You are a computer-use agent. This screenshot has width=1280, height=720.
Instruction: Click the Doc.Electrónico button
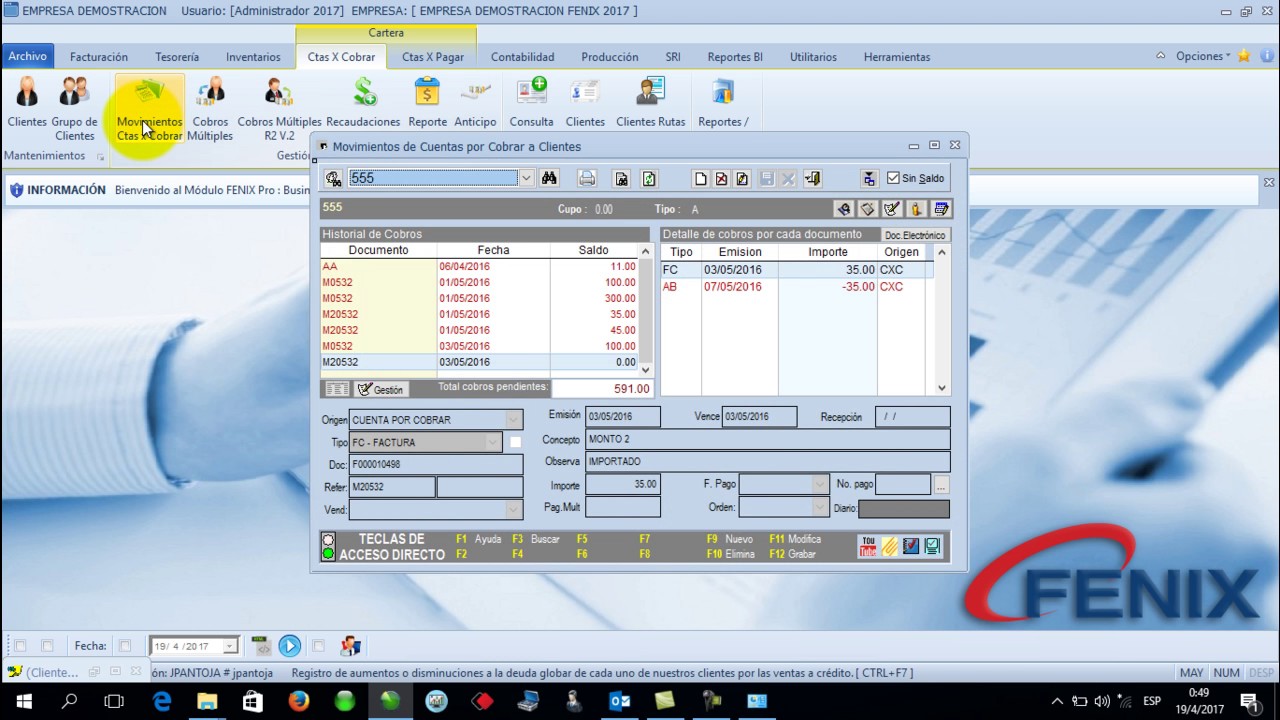click(x=914, y=235)
